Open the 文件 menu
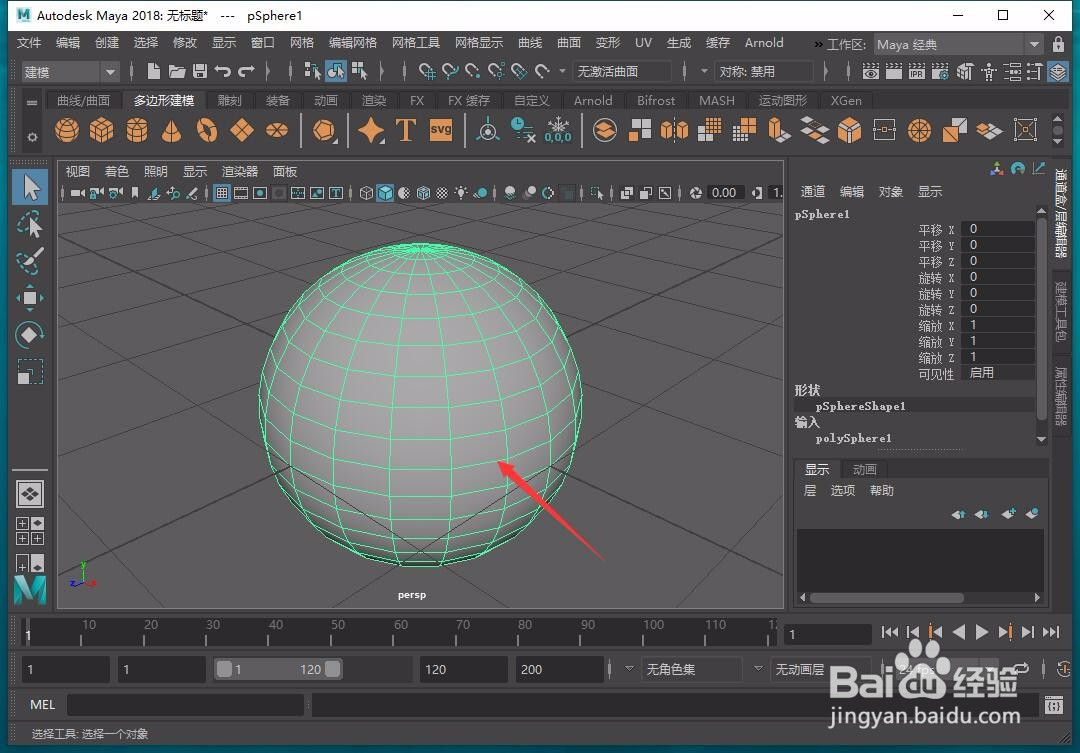1080x753 pixels. coord(29,43)
